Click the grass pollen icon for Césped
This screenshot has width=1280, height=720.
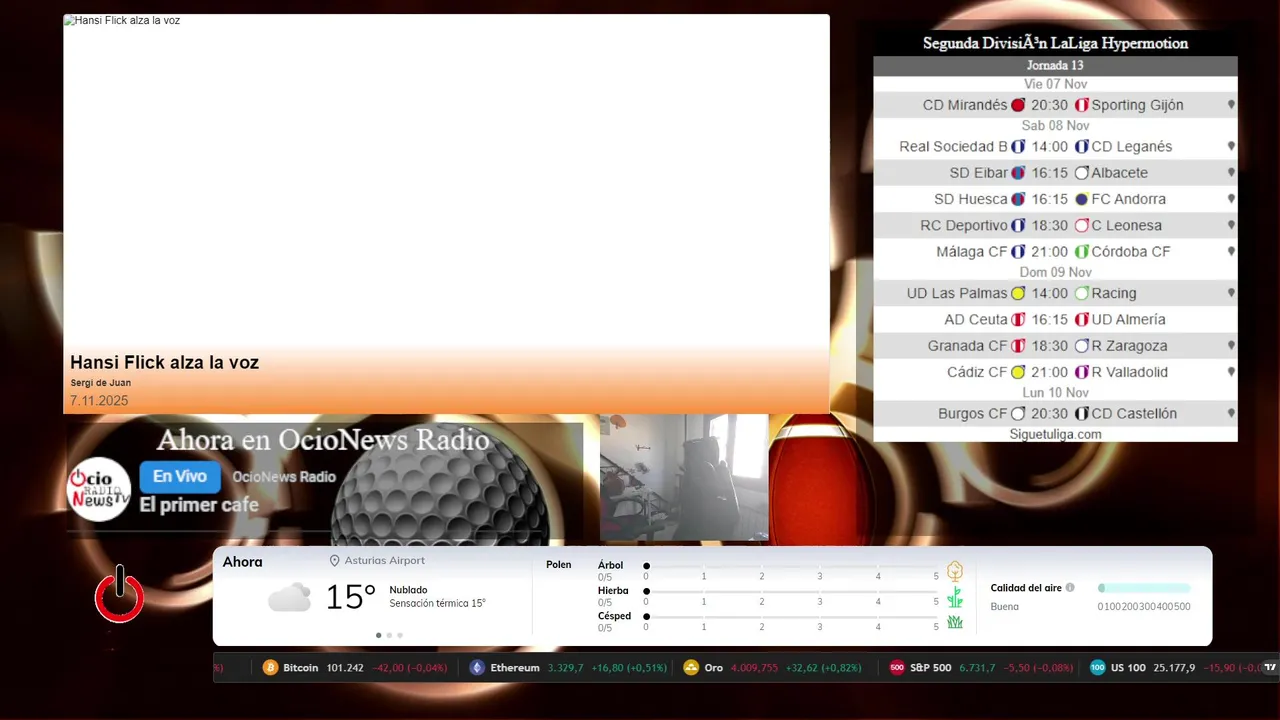click(955, 622)
